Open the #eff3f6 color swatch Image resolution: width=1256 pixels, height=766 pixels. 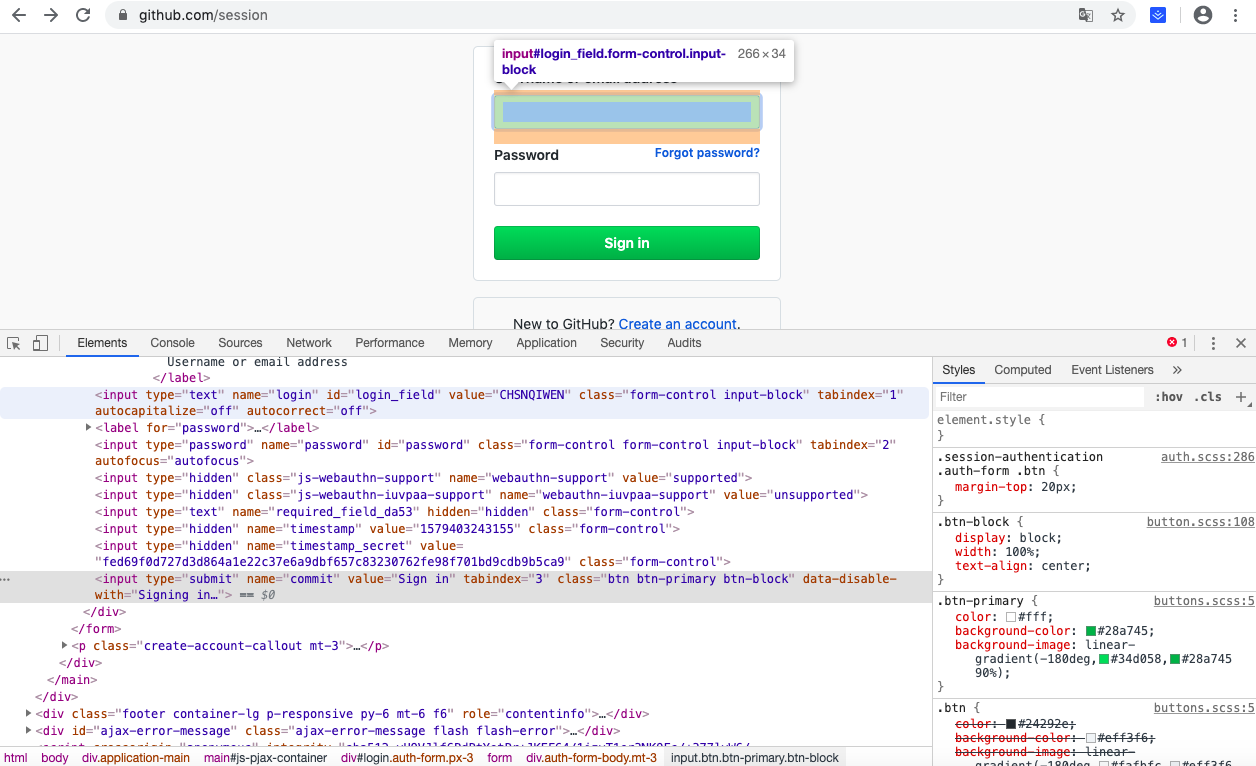(x=1092, y=738)
